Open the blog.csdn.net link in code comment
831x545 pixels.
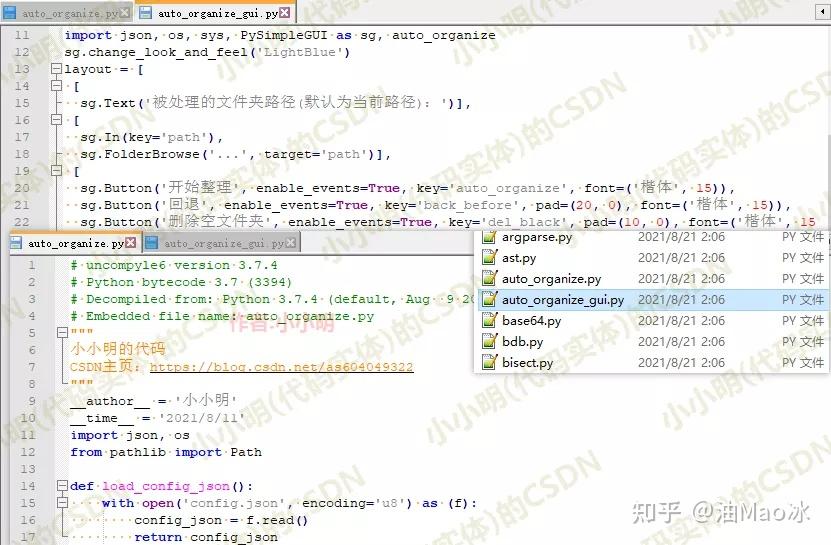[x=281, y=367]
